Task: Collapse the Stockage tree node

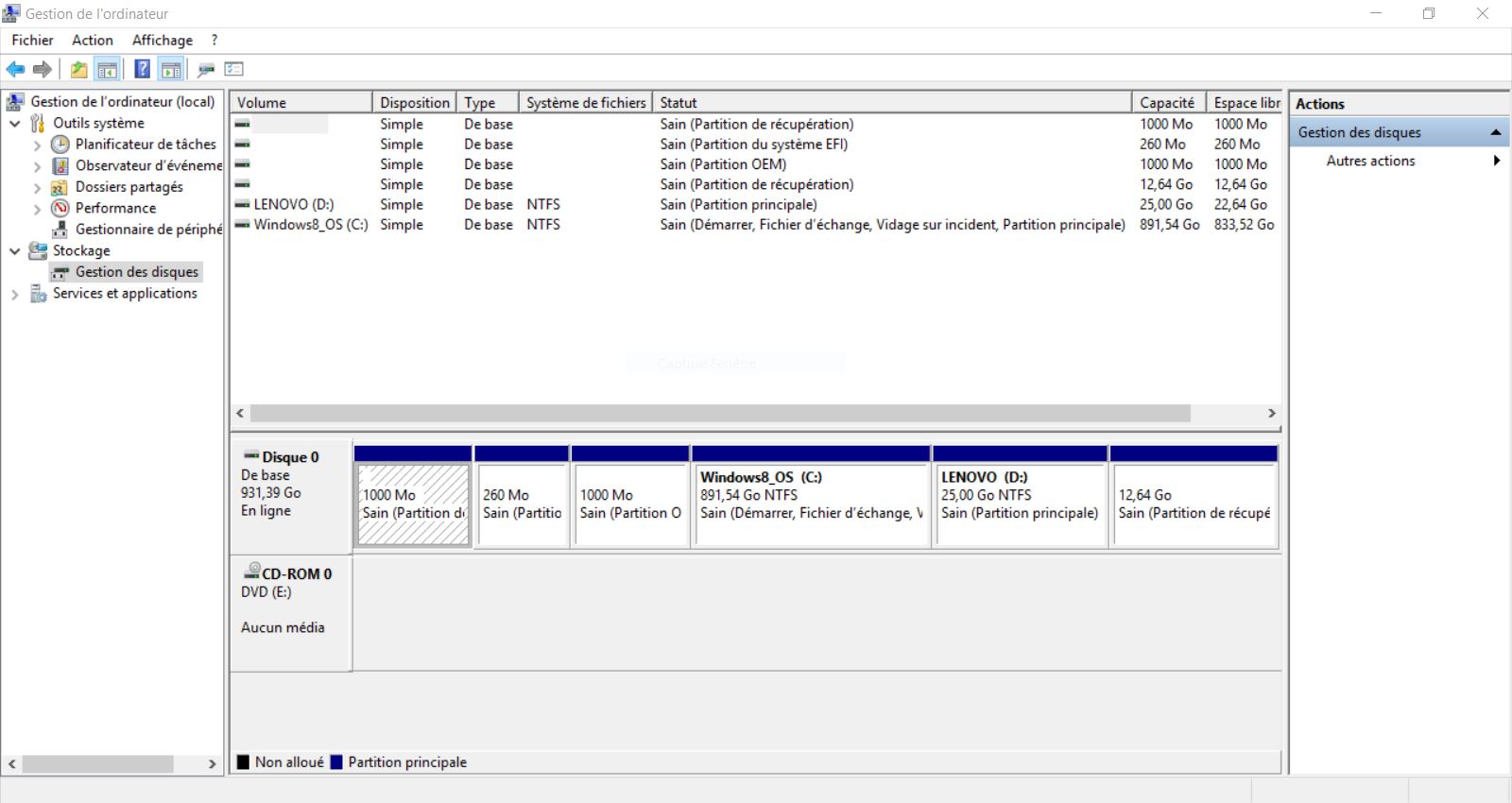Action: 15,250
